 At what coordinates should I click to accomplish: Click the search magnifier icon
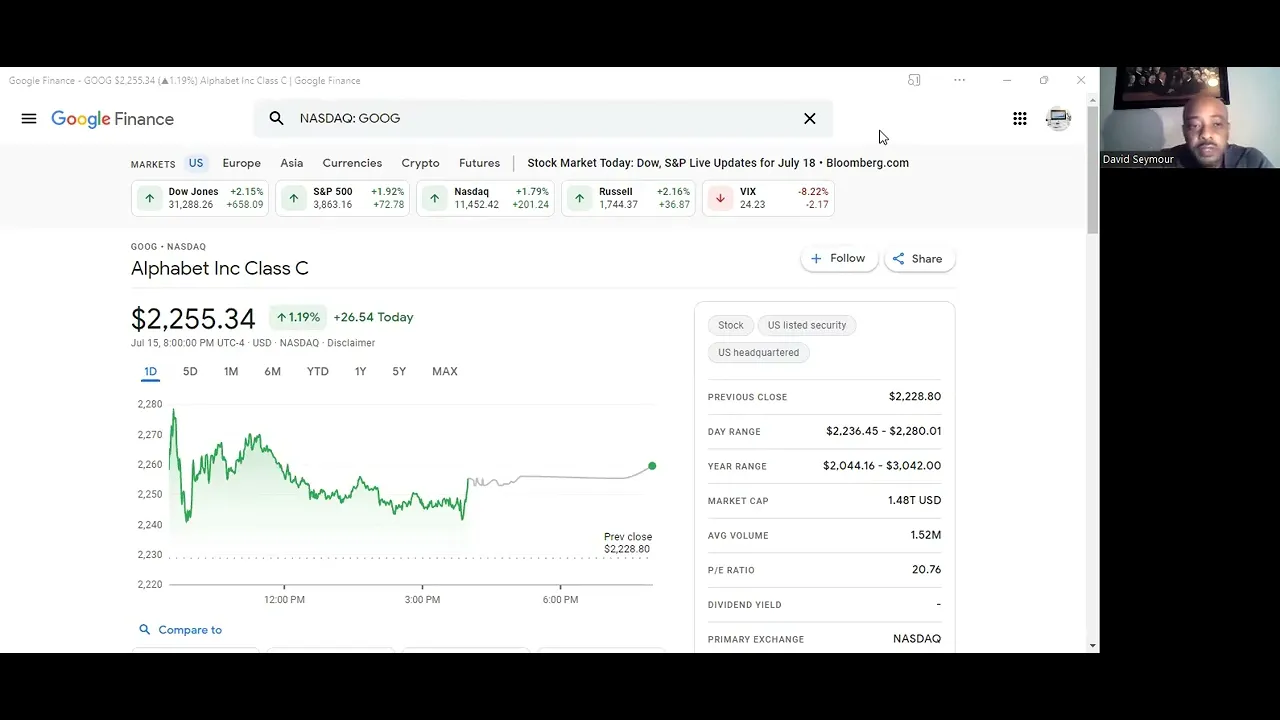click(x=277, y=118)
